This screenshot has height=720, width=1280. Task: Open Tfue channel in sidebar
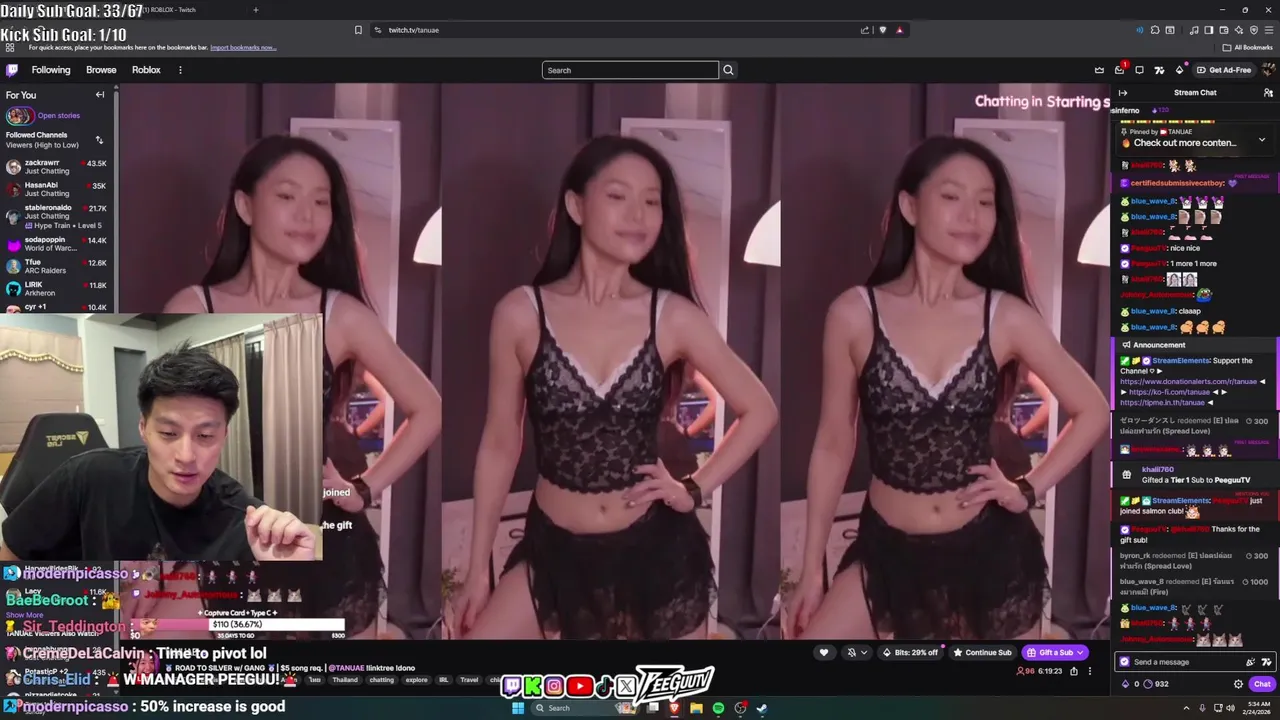57,266
